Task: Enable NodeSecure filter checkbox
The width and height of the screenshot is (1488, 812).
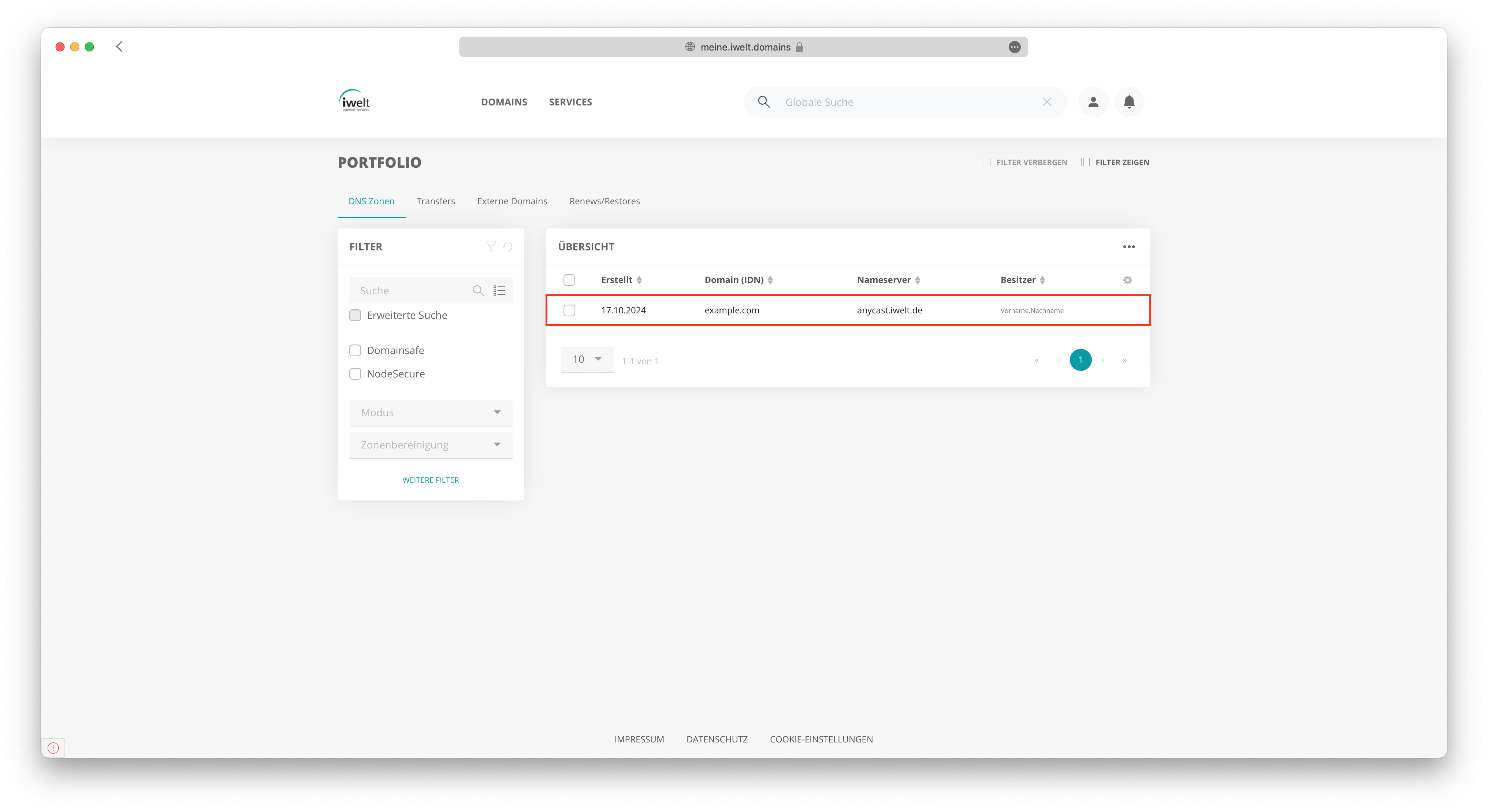Action: (x=355, y=374)
